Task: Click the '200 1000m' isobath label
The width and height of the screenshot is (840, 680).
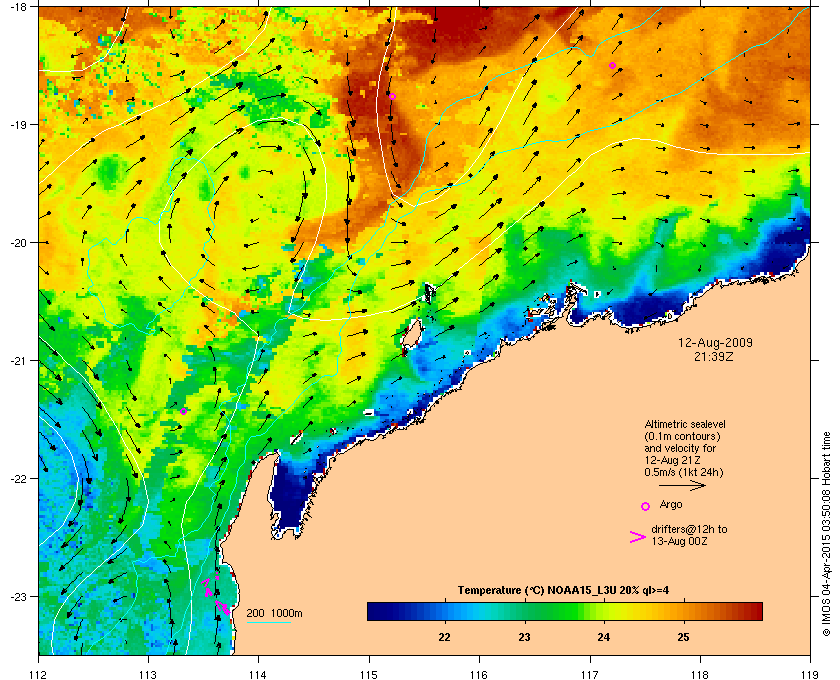Action: pos(274,613)
